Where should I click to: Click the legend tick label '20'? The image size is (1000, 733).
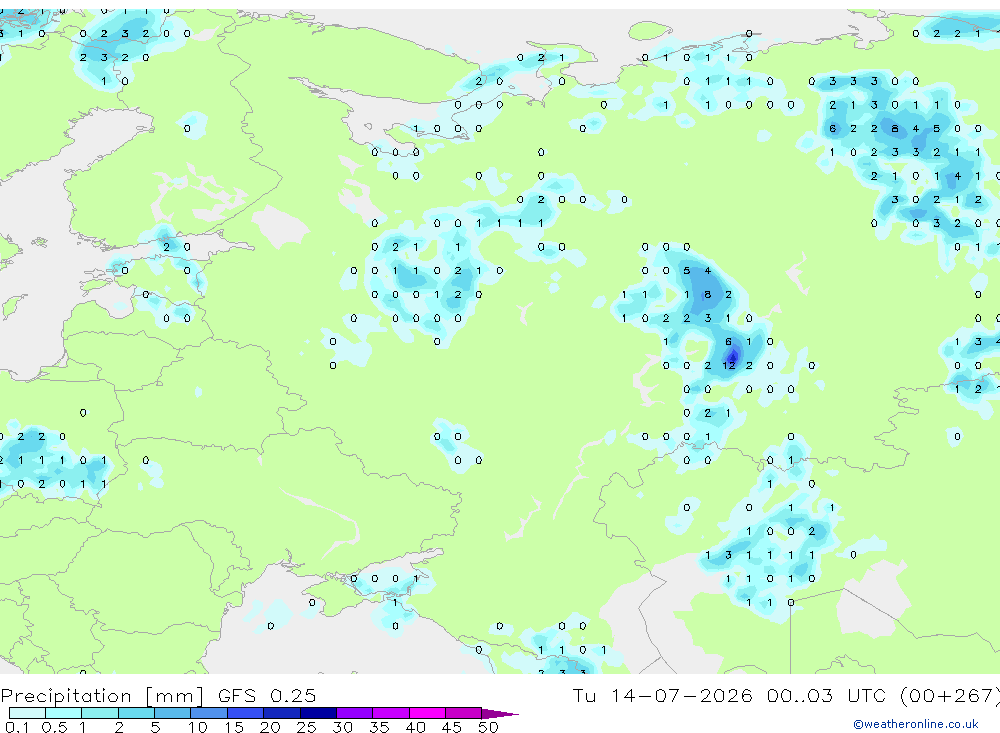coord(270,727)
